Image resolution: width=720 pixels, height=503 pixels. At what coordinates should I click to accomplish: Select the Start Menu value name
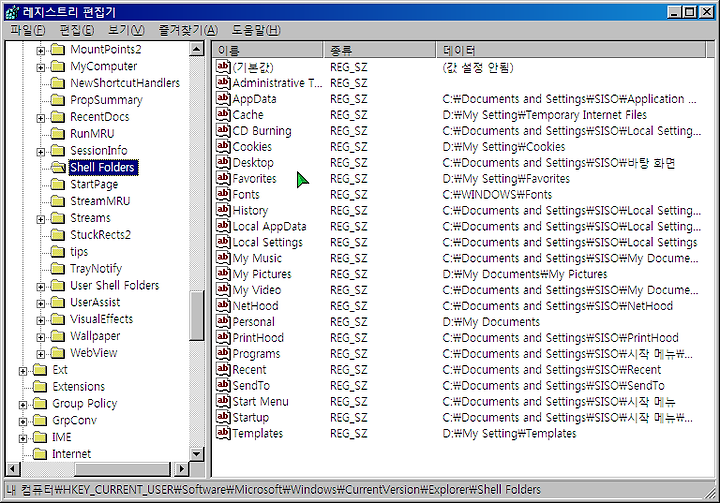click(x=260, y=401)
